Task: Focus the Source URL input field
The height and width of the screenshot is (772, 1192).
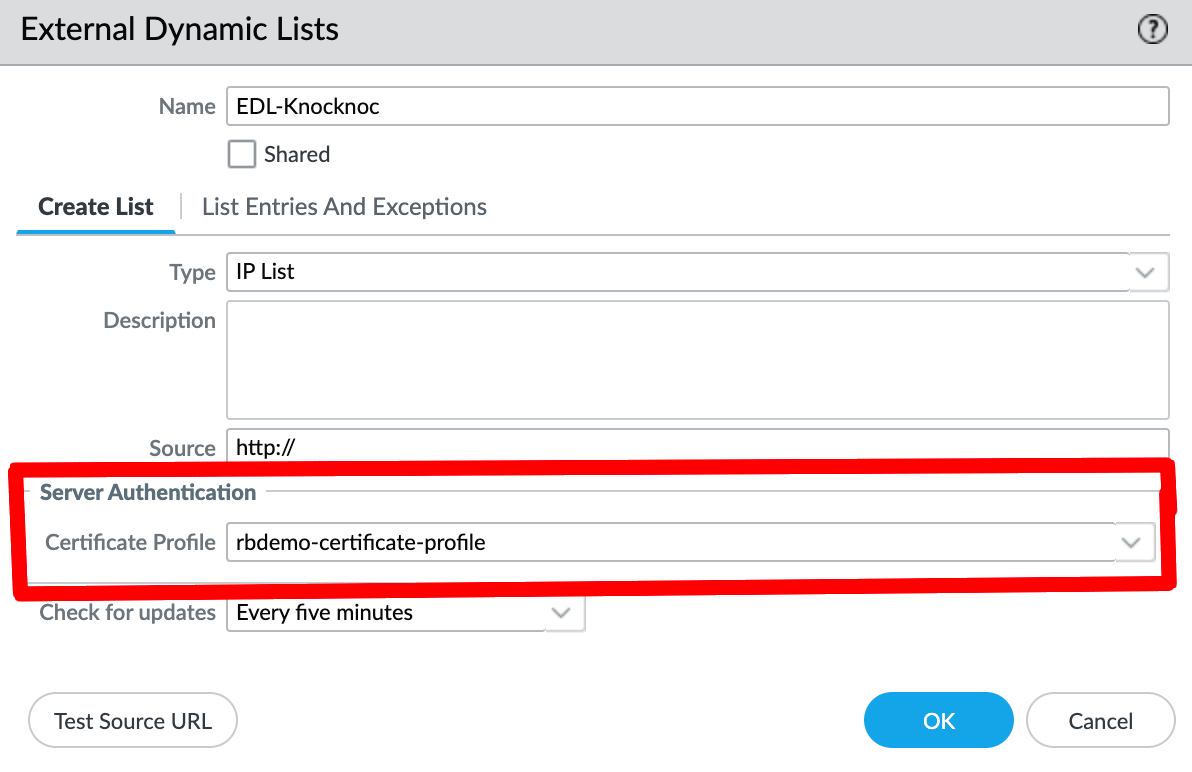Action: (x=697, y=446)
